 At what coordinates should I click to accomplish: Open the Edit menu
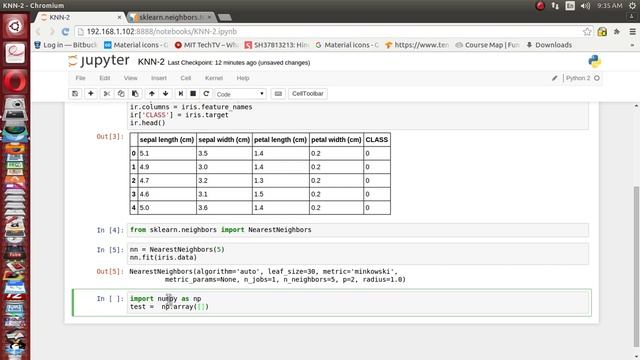(x=104, y=78)
